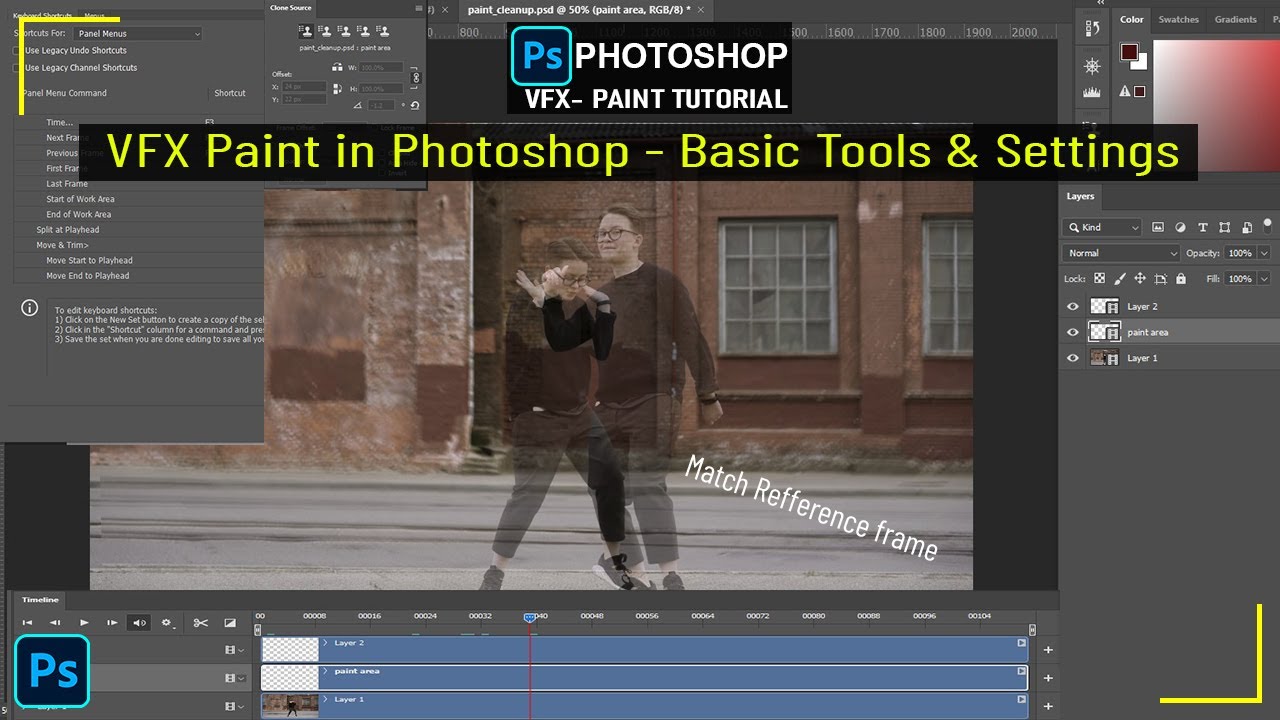Go to previous frame button
Image resolution: width=1280 pixels, height=720 pixels.
[55, 623]
